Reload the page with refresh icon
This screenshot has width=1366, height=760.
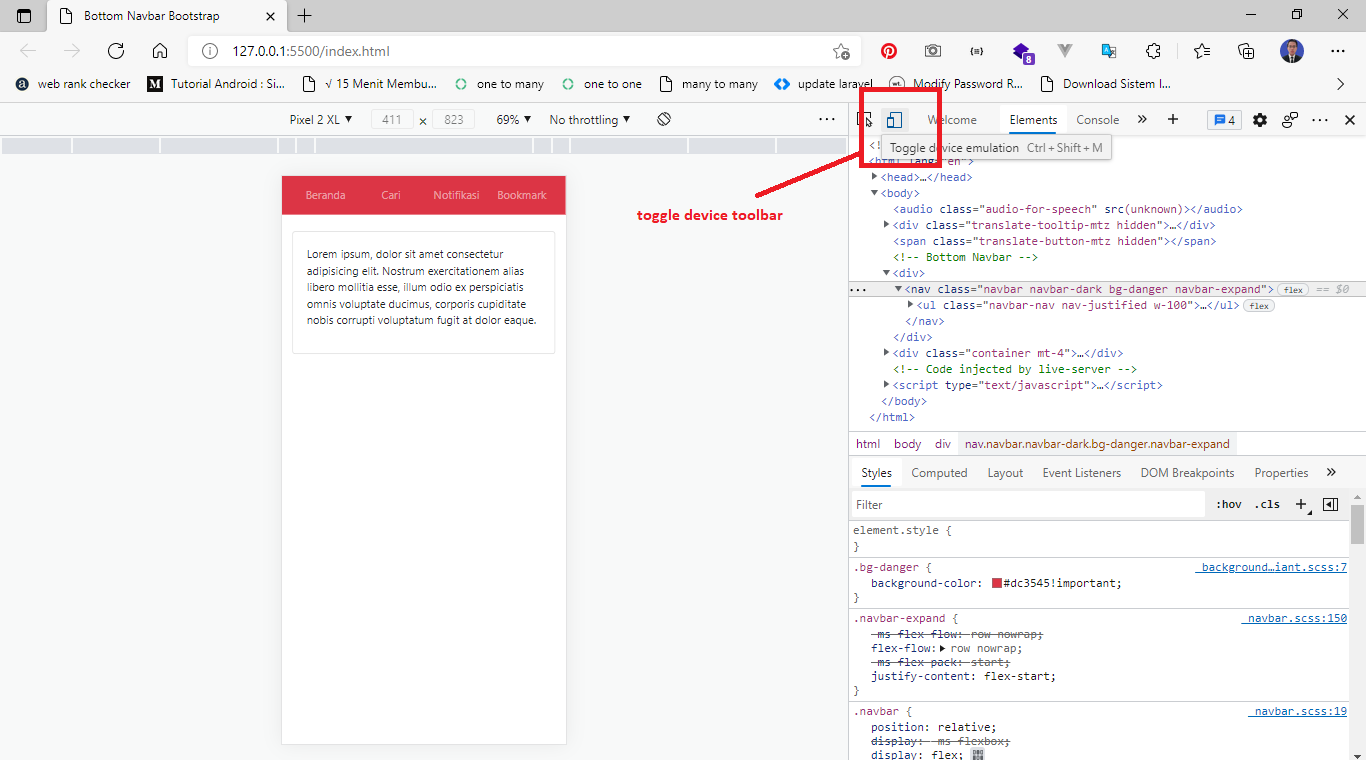click(116, 51)
